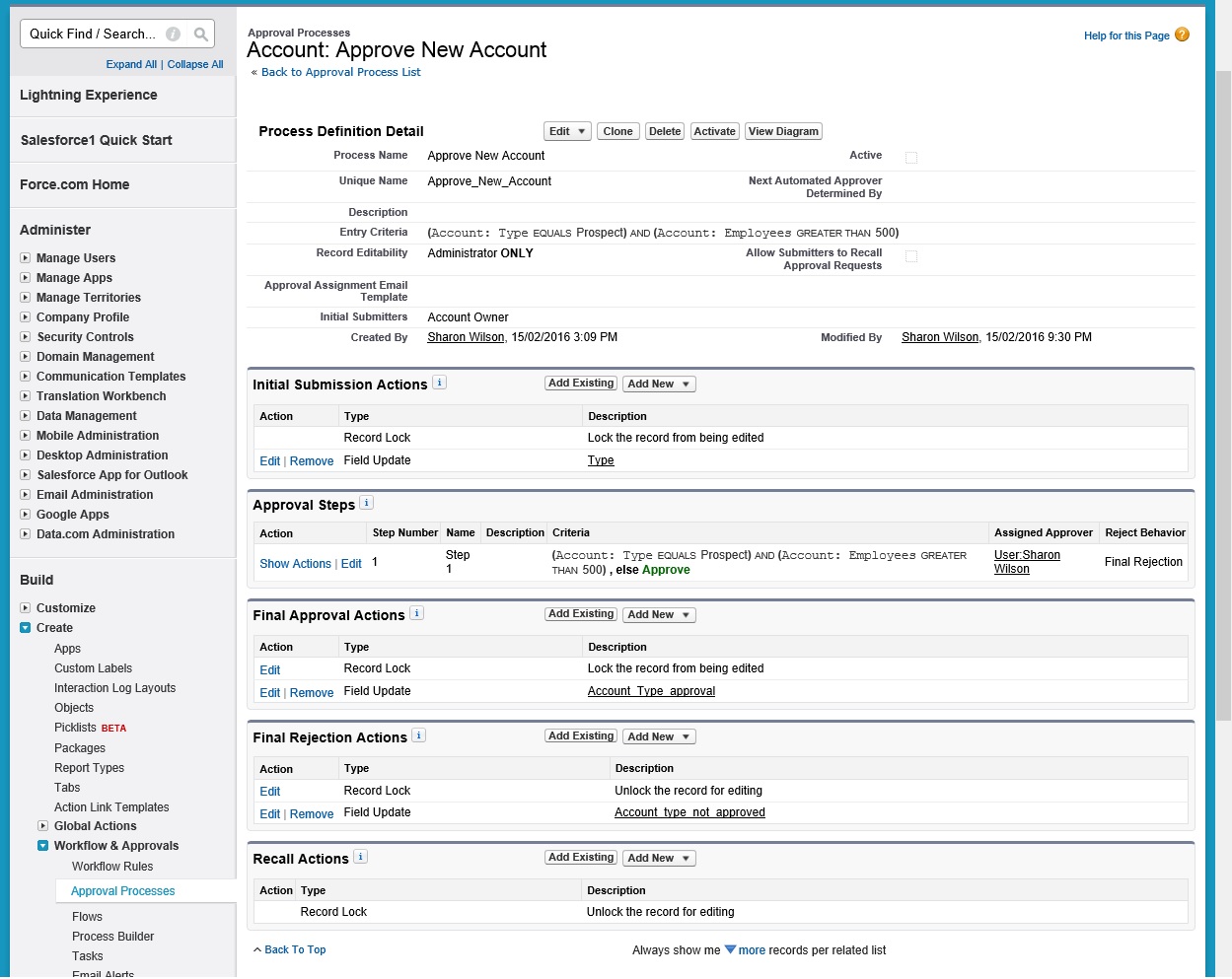This screenshot has width=1232, height=979.
Task: Toggle the Active checkbox
Action: tap(911, 158)
